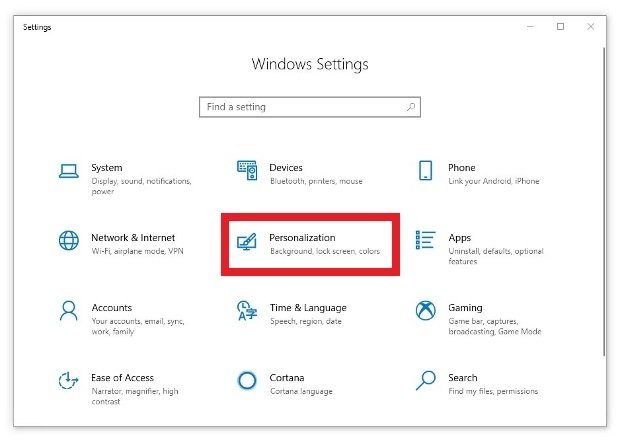Click the Personalization paintbrush icon
Viewport: 620px width, 444px height.
(247, 241)
